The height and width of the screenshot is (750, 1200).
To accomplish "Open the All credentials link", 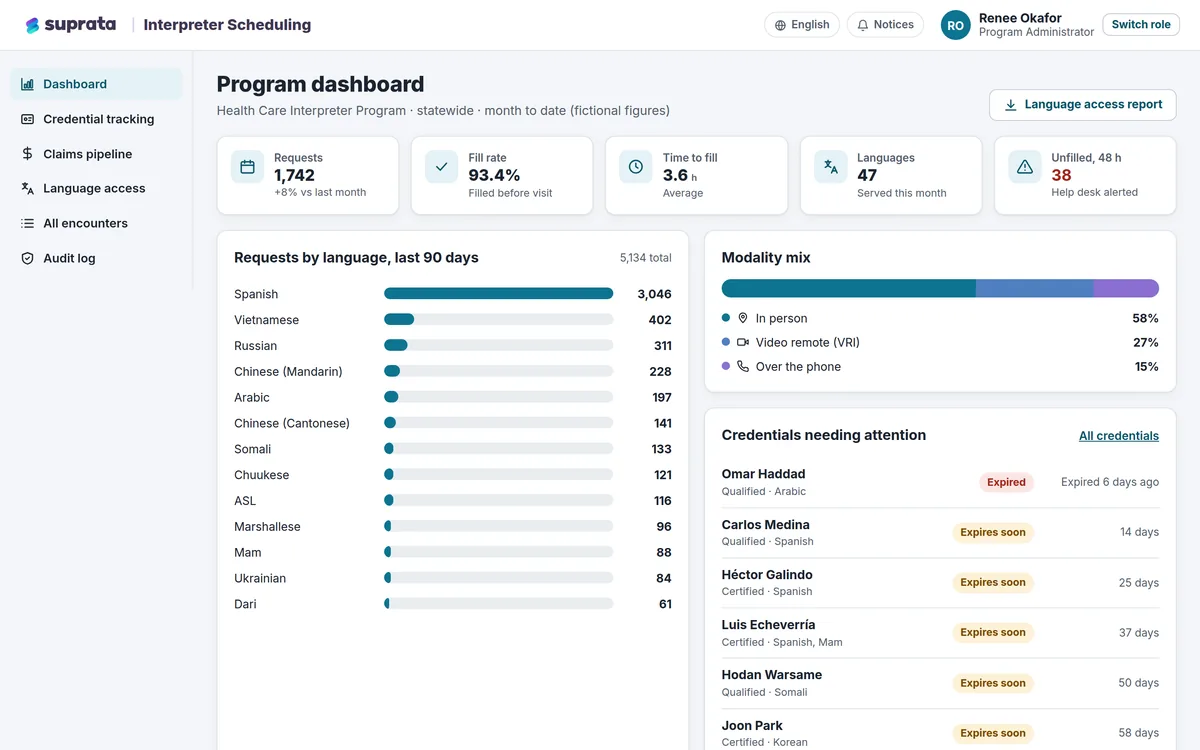I will (1119, 436).
